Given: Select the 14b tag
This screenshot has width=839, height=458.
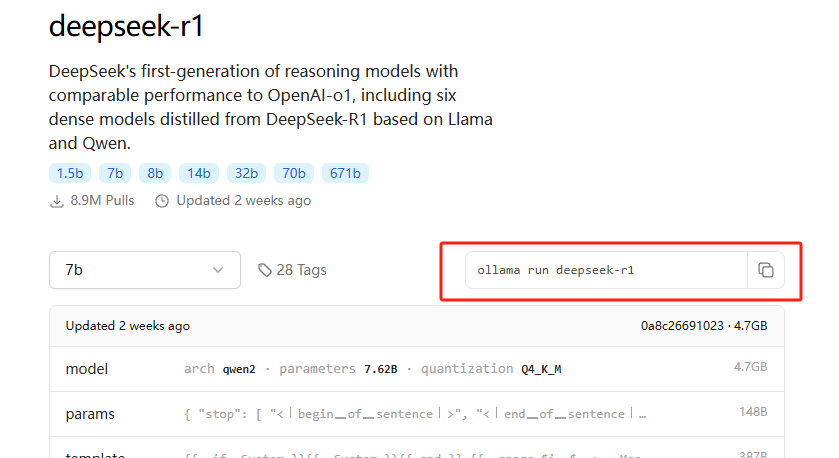Looking at the screenshot, I should tap(199, 173).
